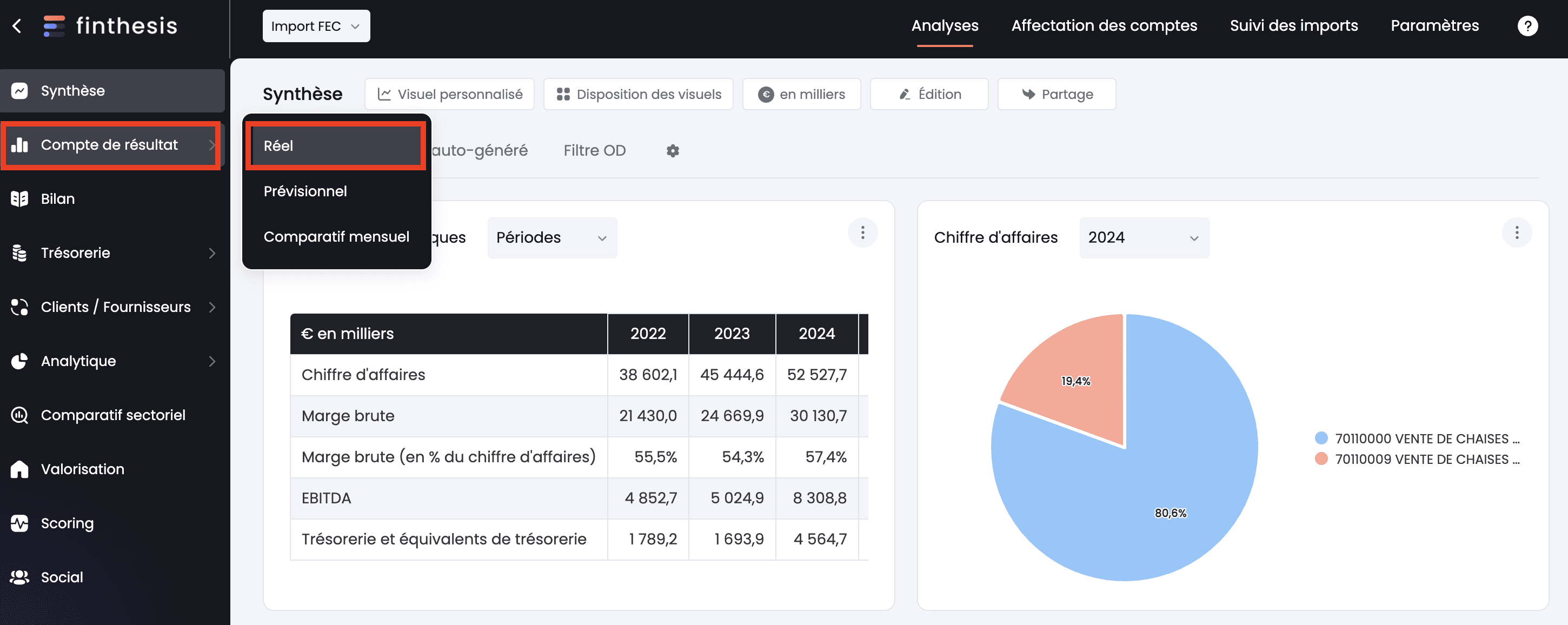Open the three-dot menu of Chiffre d'affaires card

[1517, 232]
